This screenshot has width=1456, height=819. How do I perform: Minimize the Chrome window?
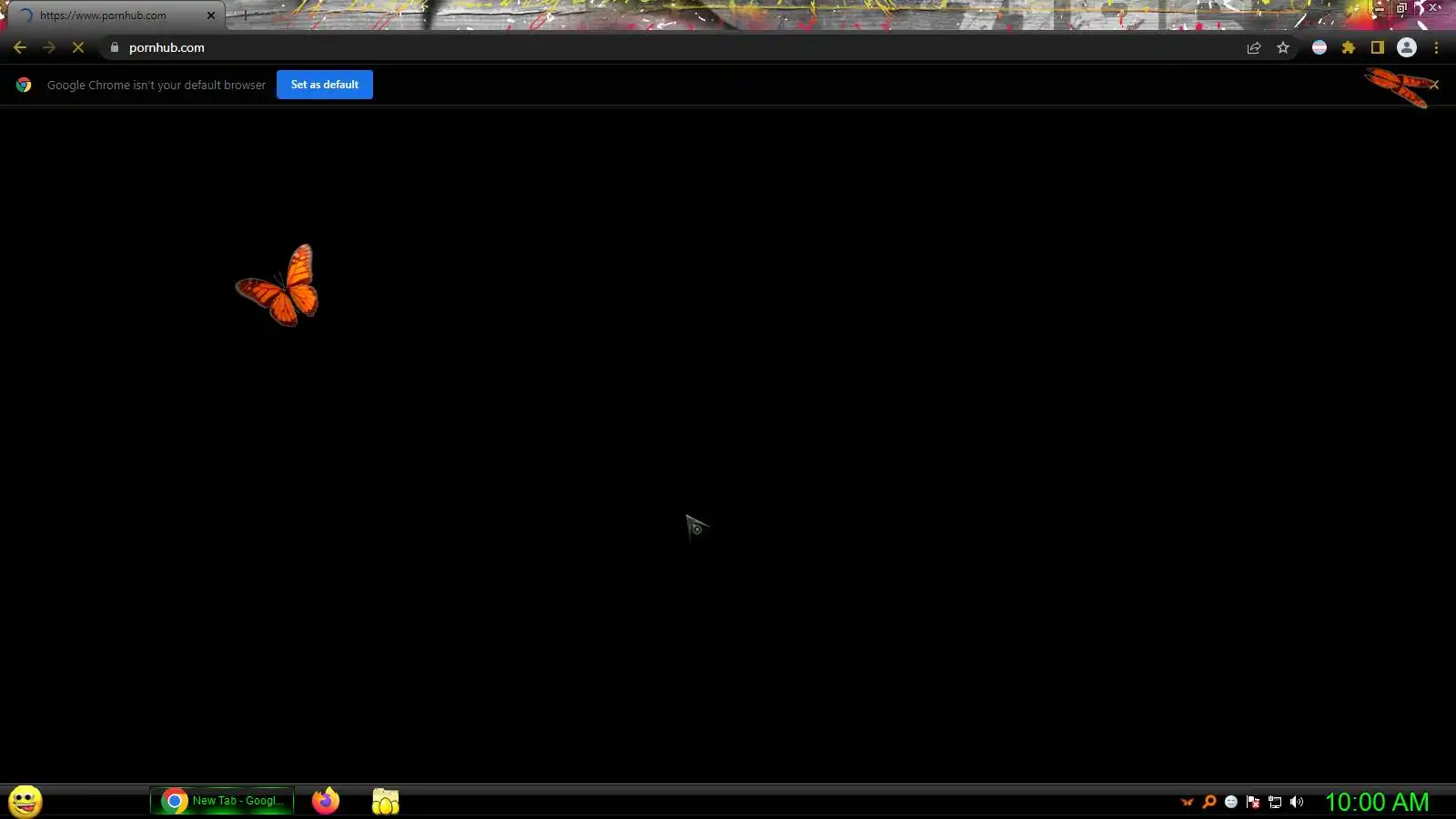click(1380, 8)
